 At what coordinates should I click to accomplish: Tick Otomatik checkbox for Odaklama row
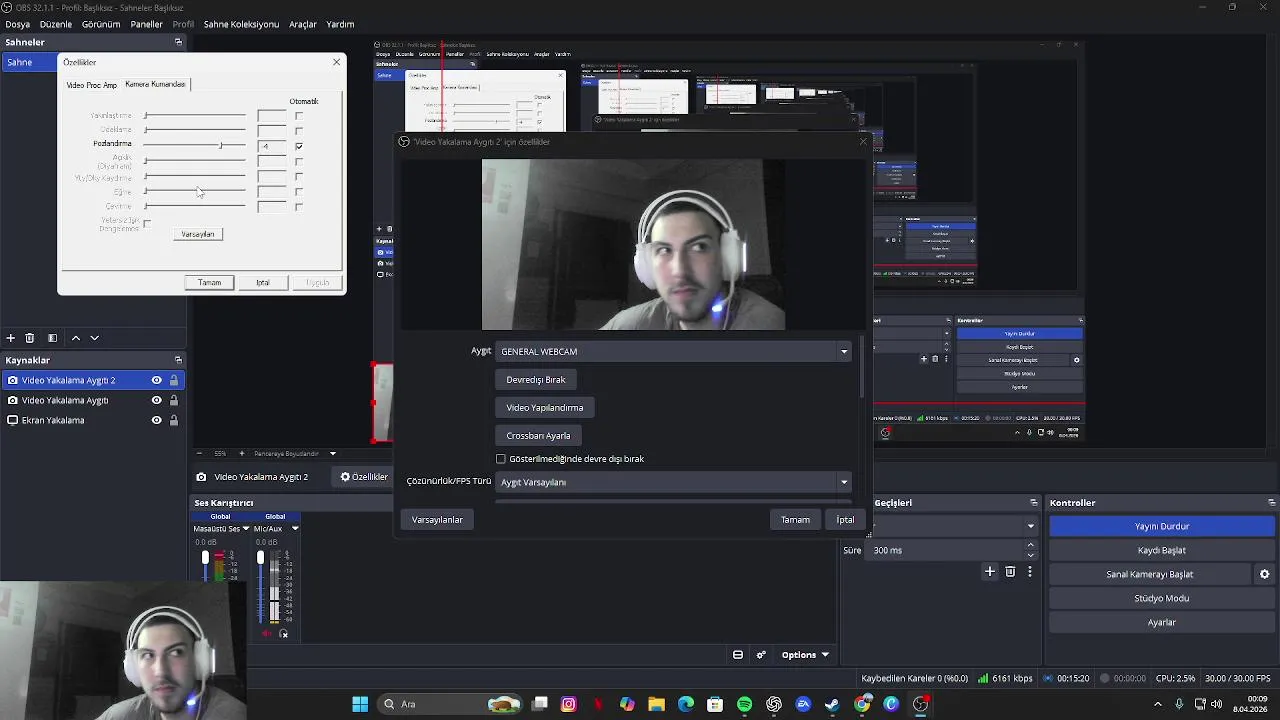pyautogui.click(x=298, y=131)
